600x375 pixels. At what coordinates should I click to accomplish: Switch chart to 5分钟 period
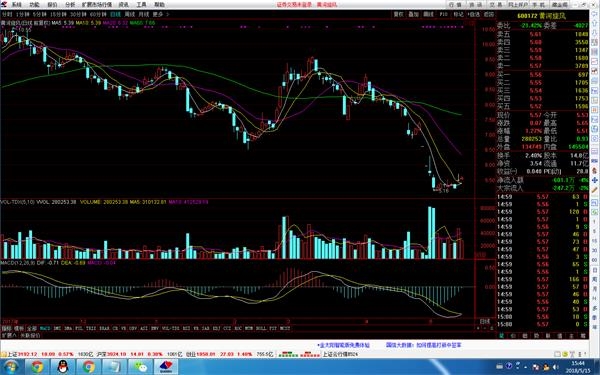click(x=39, y=14)
